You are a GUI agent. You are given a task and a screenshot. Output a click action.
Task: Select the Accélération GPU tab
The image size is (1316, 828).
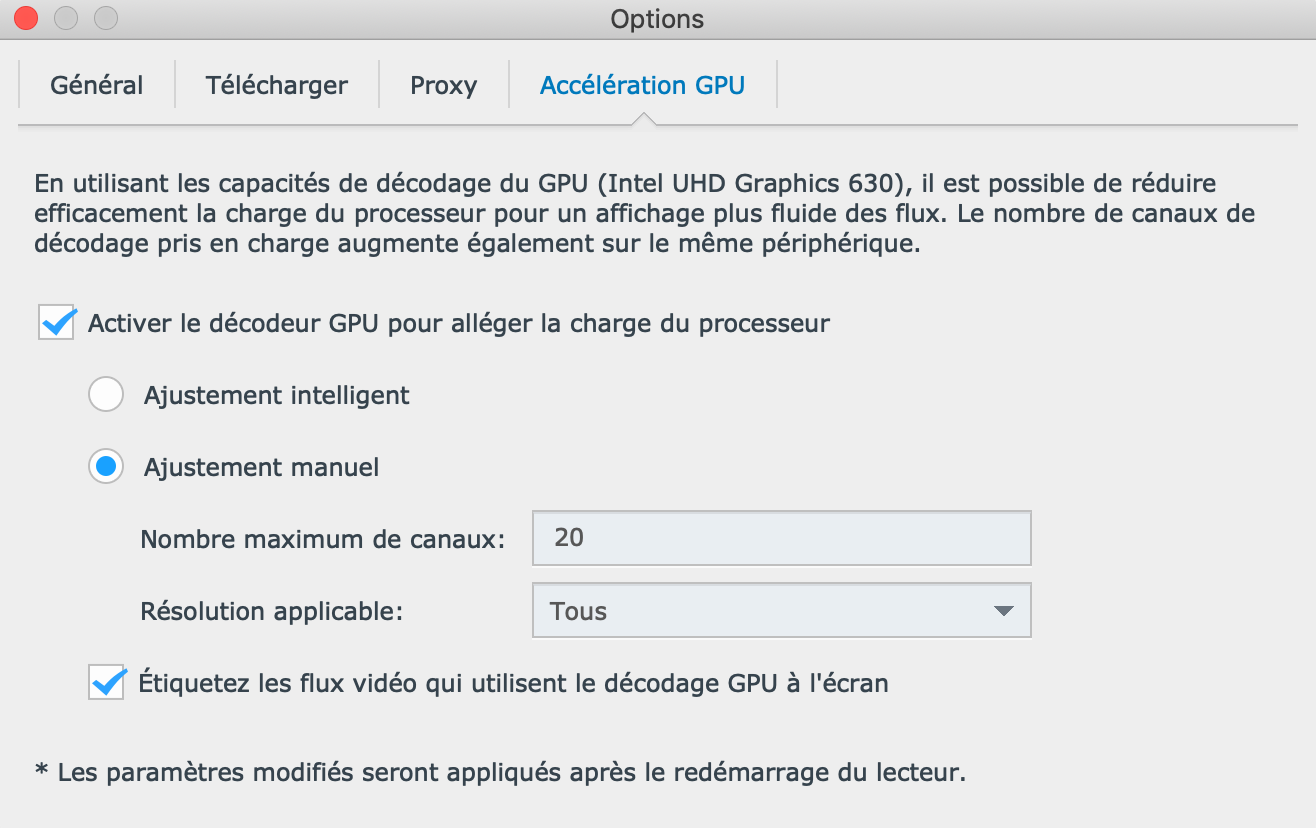point(643,85)
